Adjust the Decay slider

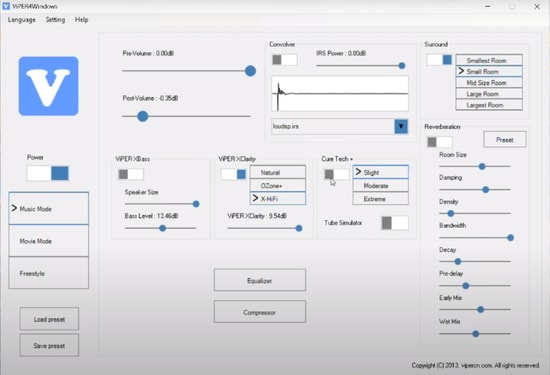tap(458, 261)
